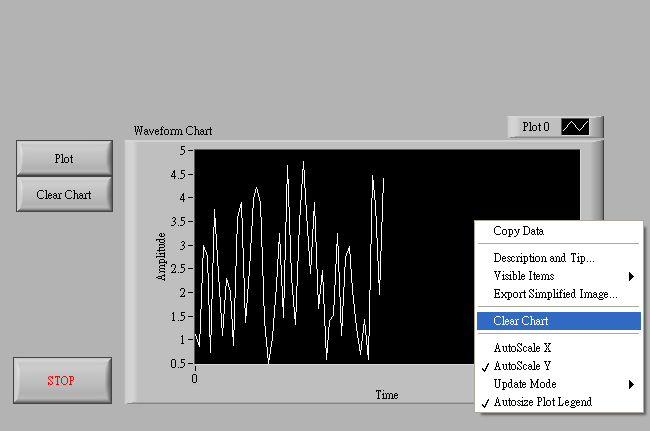Stop the VI with the red STOP button
This screenshot has height=431, width=650.
(x=62, y=380)
